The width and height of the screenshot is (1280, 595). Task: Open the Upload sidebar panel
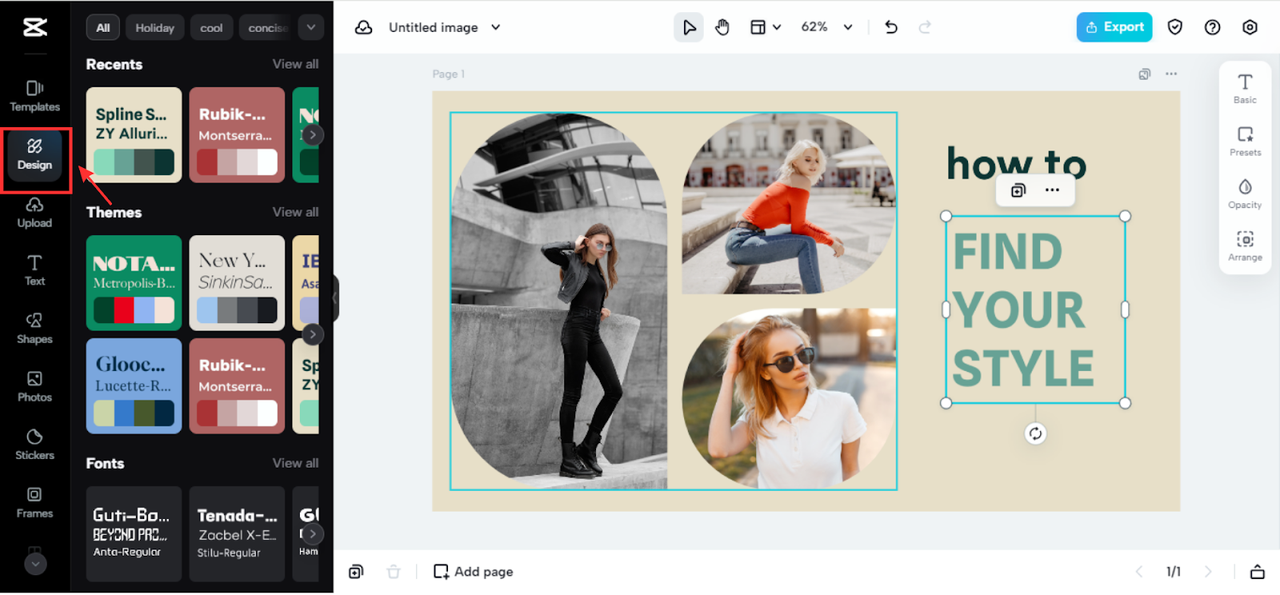35,212
